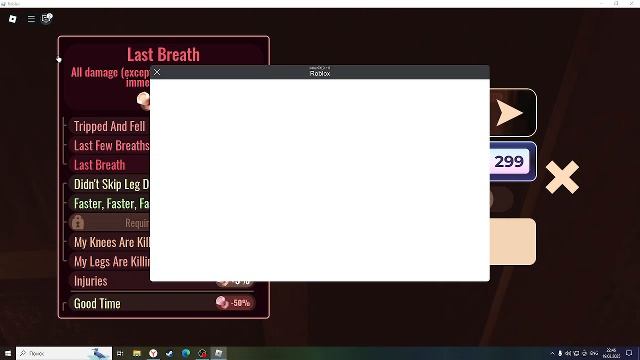Open Steam from the taskbar
This screenshot has width=640, height=360.
click(x=169, y=353)
